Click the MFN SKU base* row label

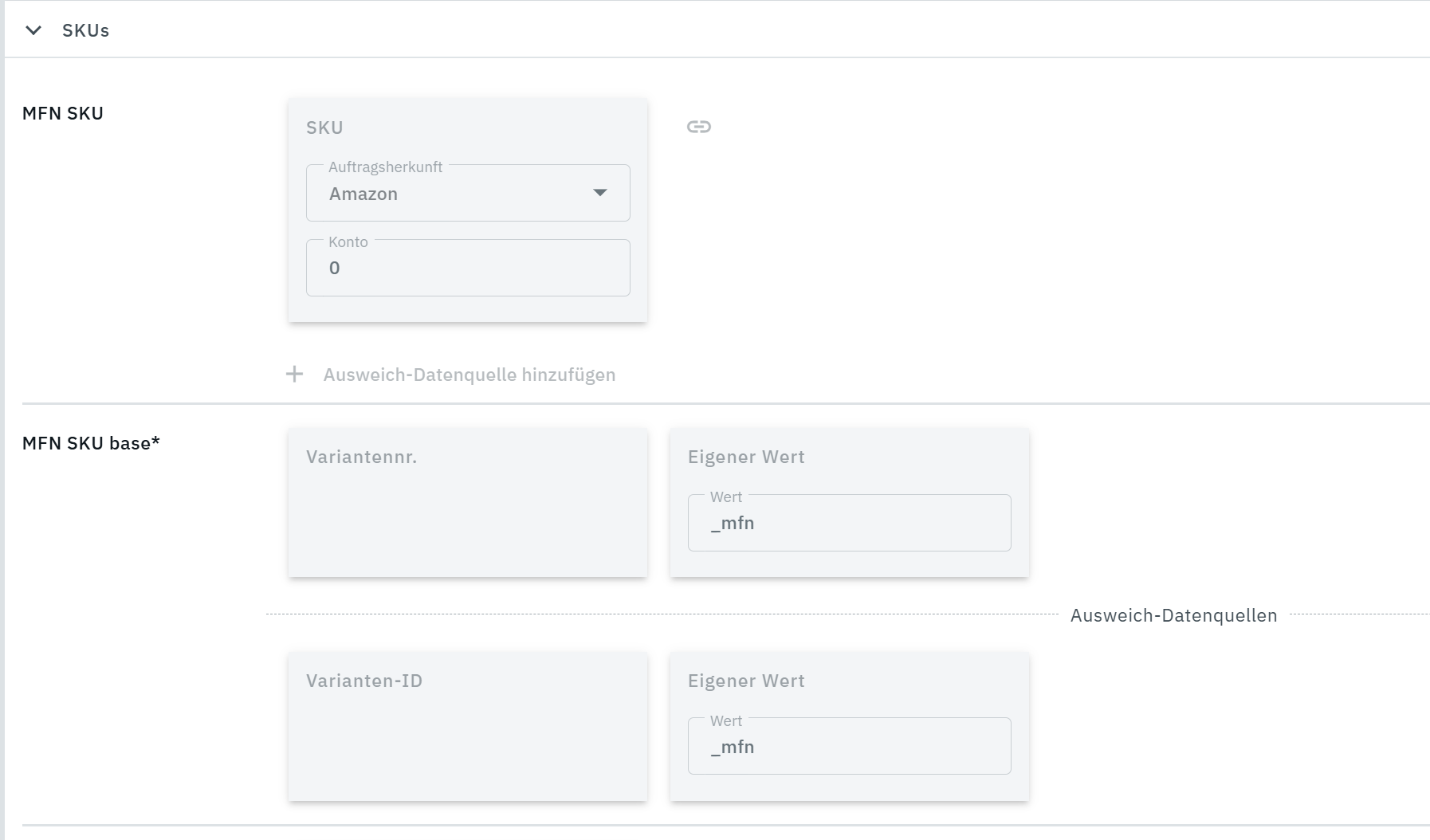[91, 443]
